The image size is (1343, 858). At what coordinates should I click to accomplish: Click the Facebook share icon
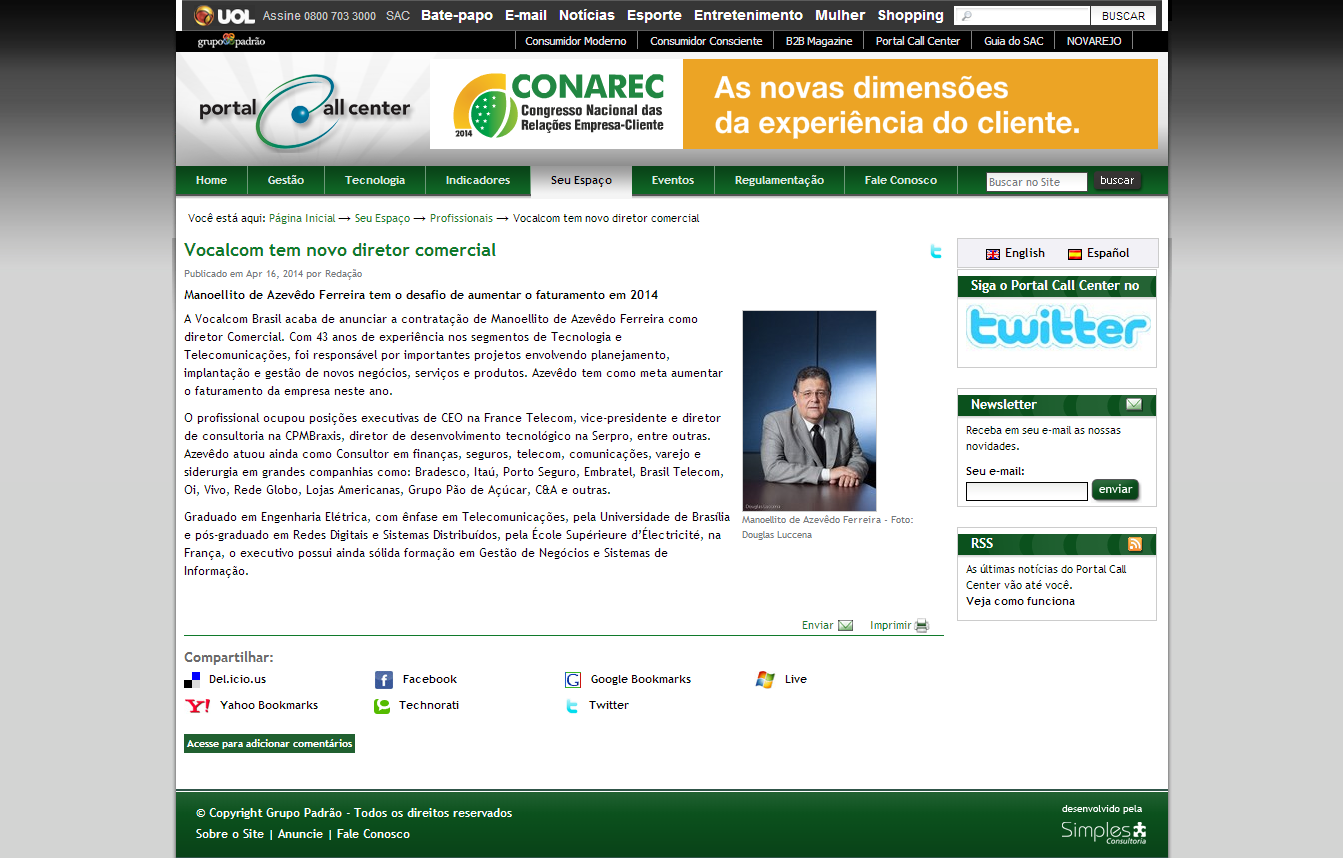tap(383, 680)
